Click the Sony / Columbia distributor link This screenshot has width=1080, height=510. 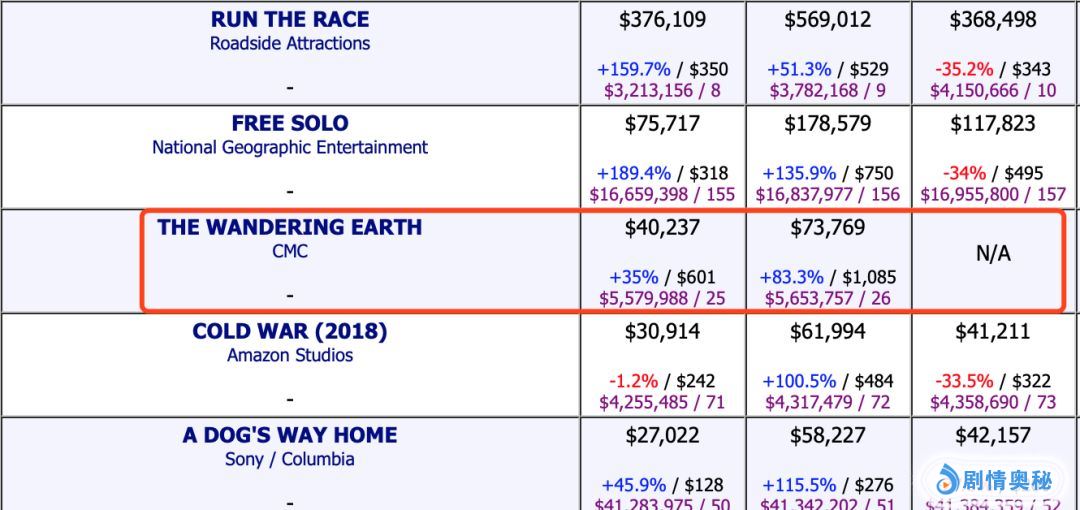(290, 460)
